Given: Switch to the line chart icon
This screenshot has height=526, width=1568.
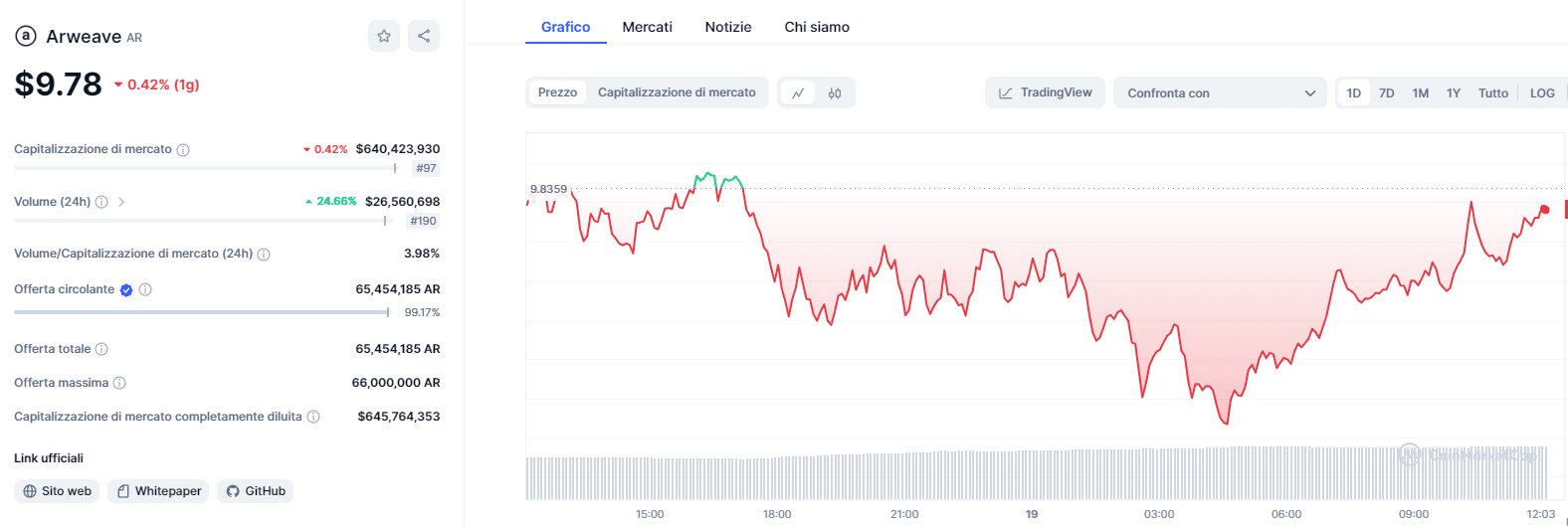Looking at the screenshot, I should pos(798,92).
